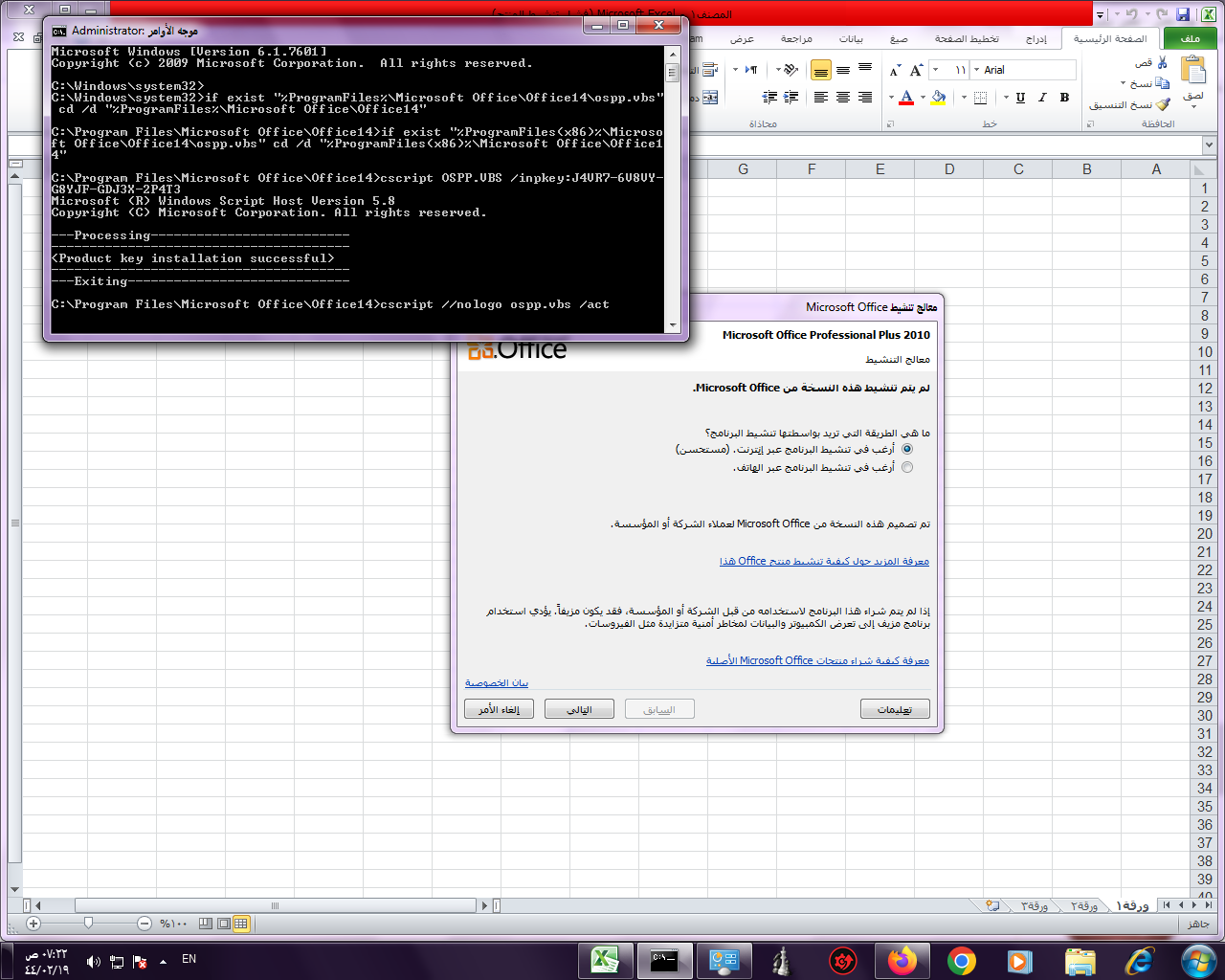Click the Copy icon in clipboard group

click(1163, 83)
